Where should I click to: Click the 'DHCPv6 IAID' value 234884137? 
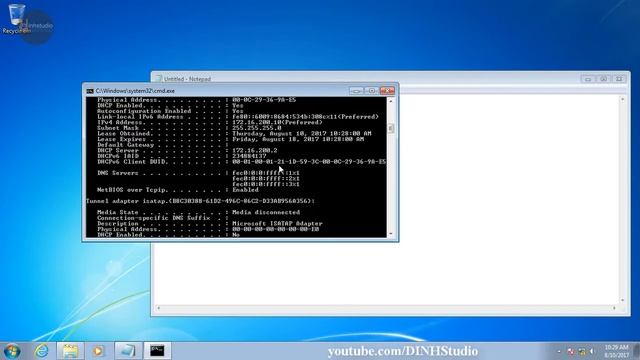tap(249, 156)
